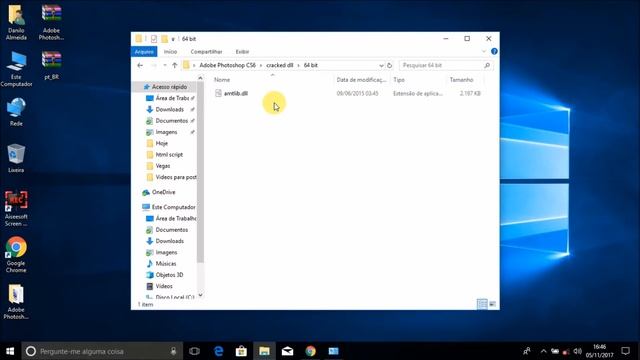
Task: Click the navigation pane scrollbar down arrow
Action: [x=200, y=295]
